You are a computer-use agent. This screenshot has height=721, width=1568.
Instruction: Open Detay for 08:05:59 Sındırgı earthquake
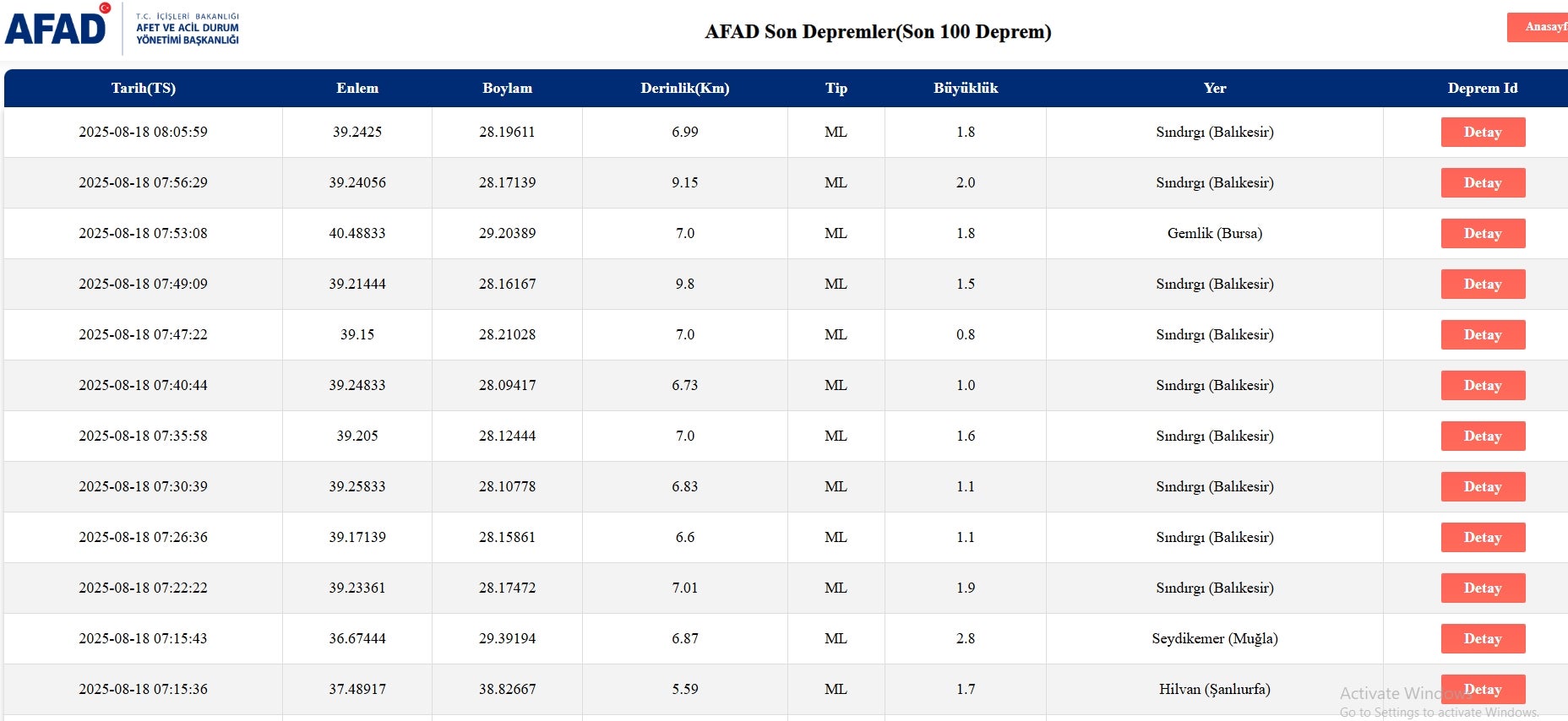point(1482,133)
